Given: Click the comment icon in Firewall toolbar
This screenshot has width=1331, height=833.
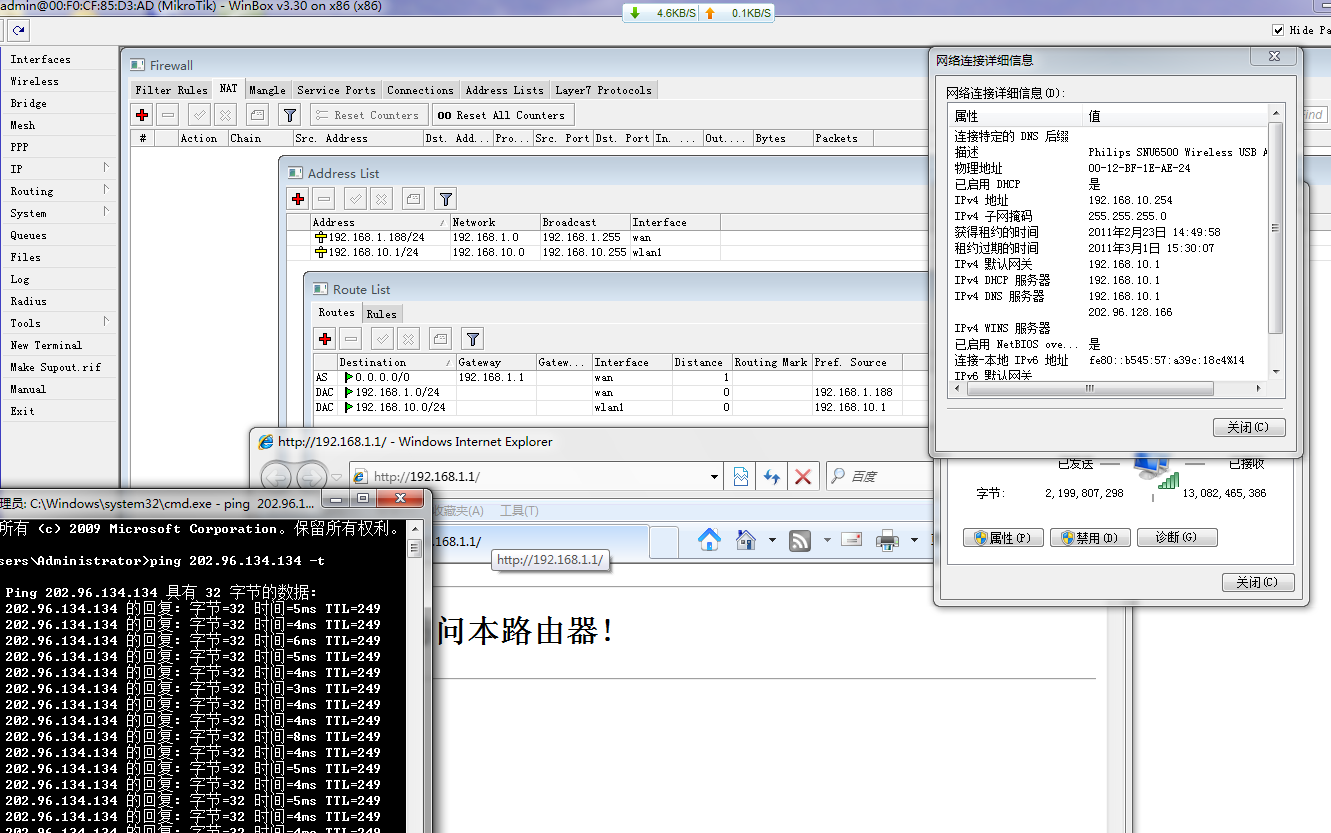Looking at the screenshot, I should click(x=257, y=115).
